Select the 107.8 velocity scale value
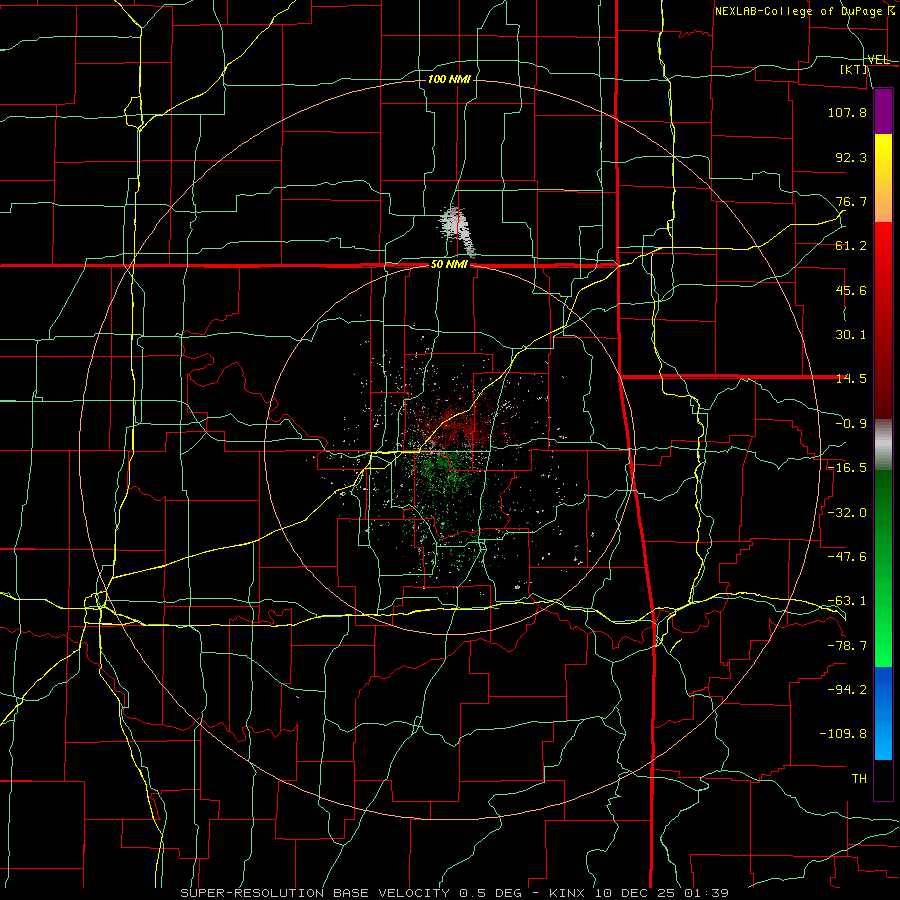This screenshot has width=900, height=900. tap(847, 112)
